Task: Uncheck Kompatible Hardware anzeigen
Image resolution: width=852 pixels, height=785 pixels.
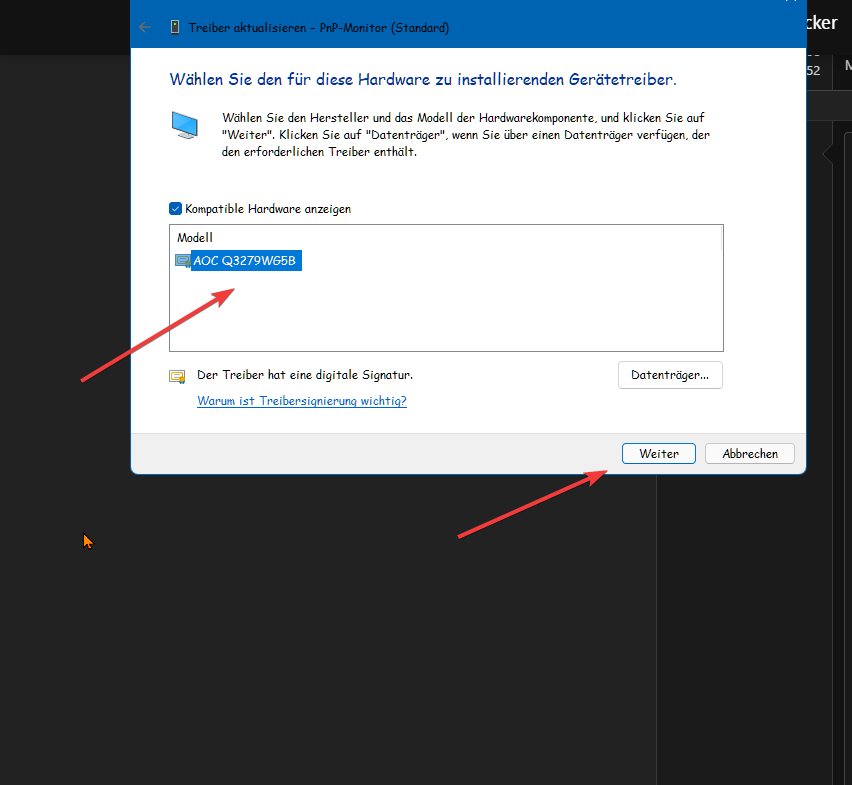Action: [x=176, y=209]
